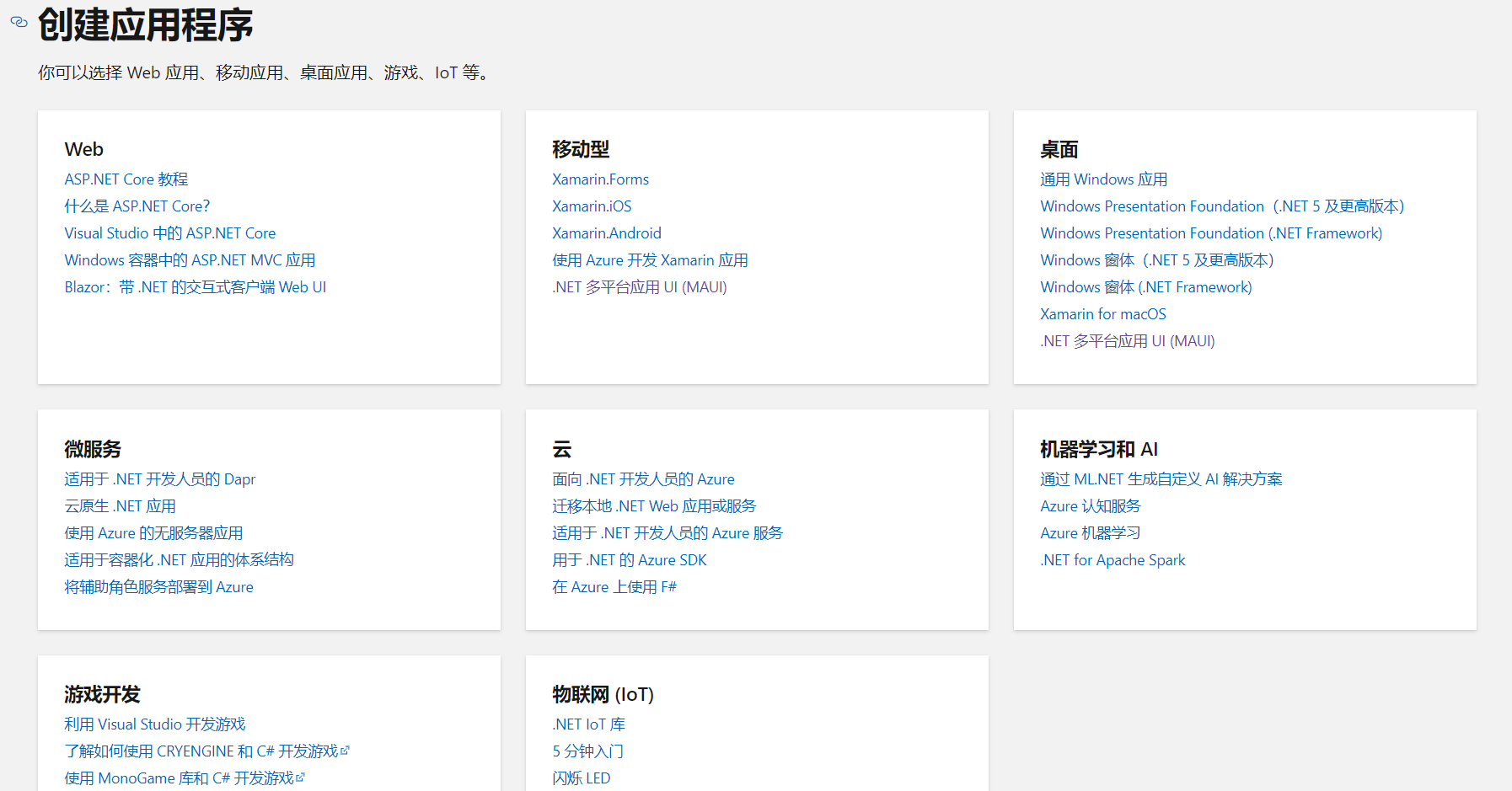Open 使用 Azure 的无服务器应用 link
The image size is (1512, 791).
(153, 533)
